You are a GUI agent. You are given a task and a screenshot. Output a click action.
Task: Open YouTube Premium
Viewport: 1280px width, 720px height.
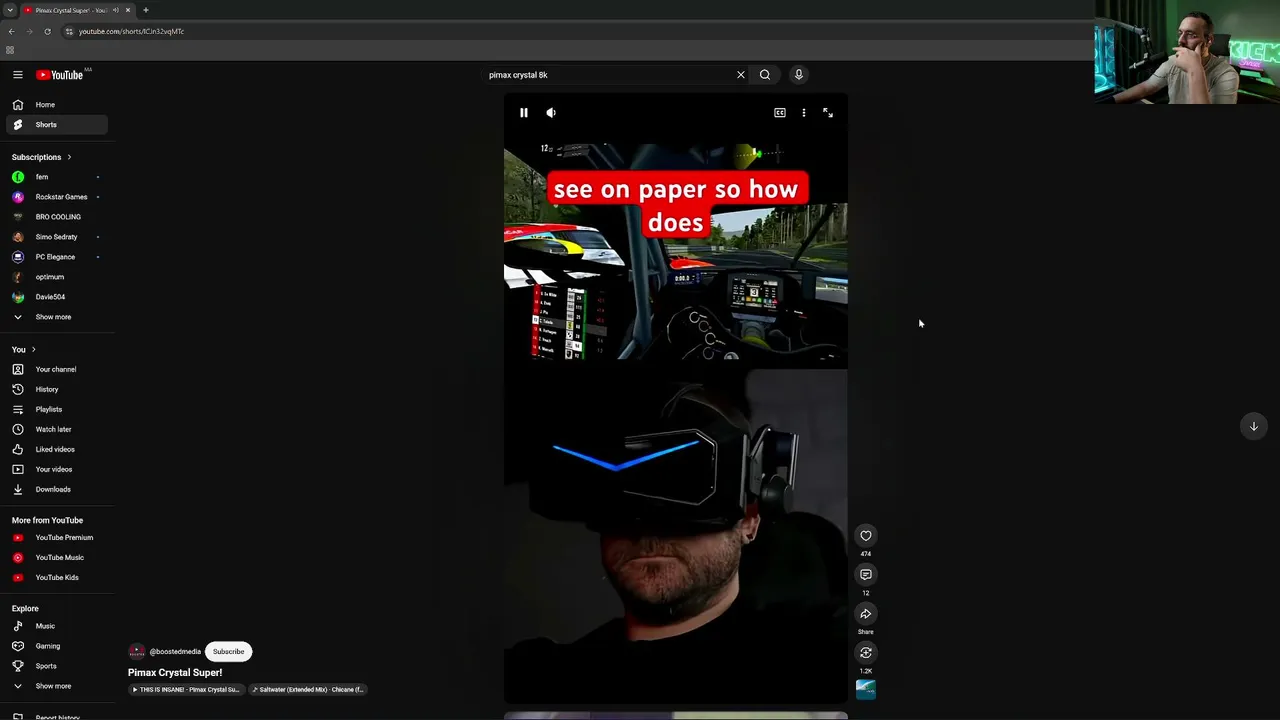click(x=56, y=538)
